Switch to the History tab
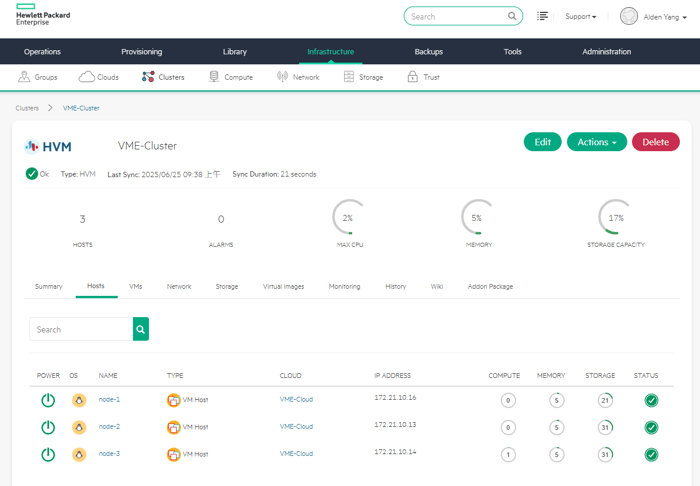 click(x=396, y=286)
